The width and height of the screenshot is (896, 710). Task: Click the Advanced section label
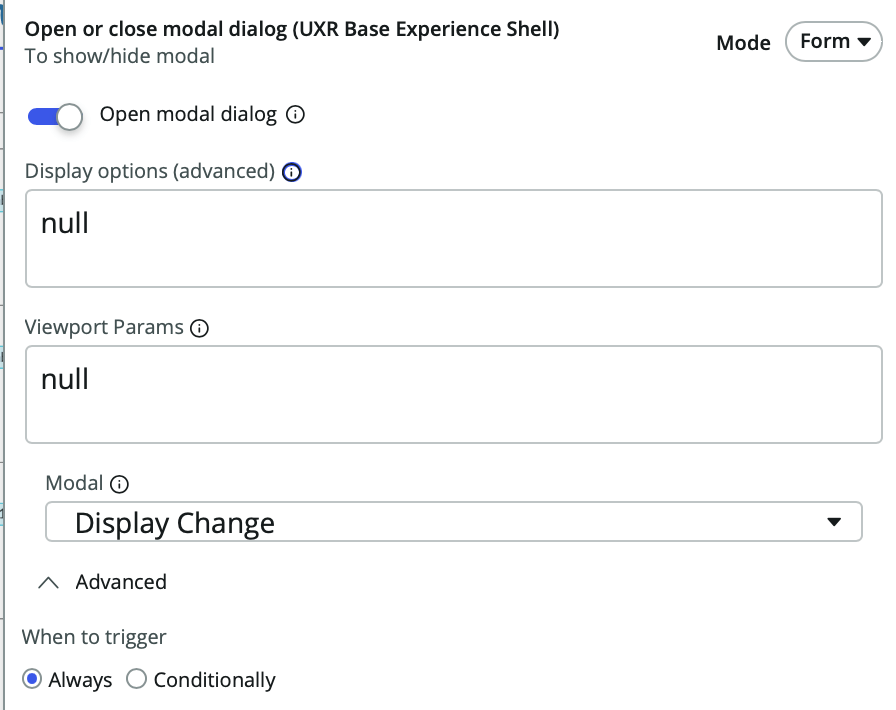click(x=121, y=582)
